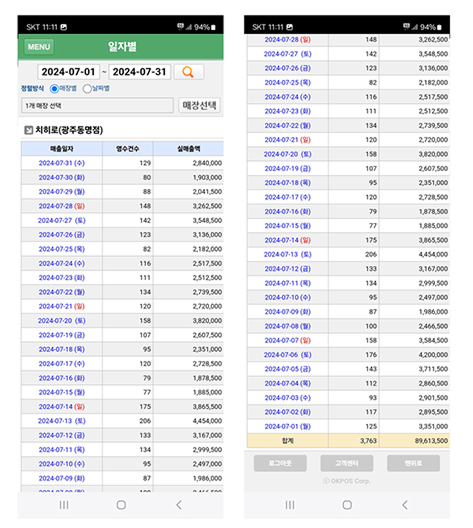Edit end date field 2024-07-31
Viewport: 473px width, 528px height.
pos(139,72)
